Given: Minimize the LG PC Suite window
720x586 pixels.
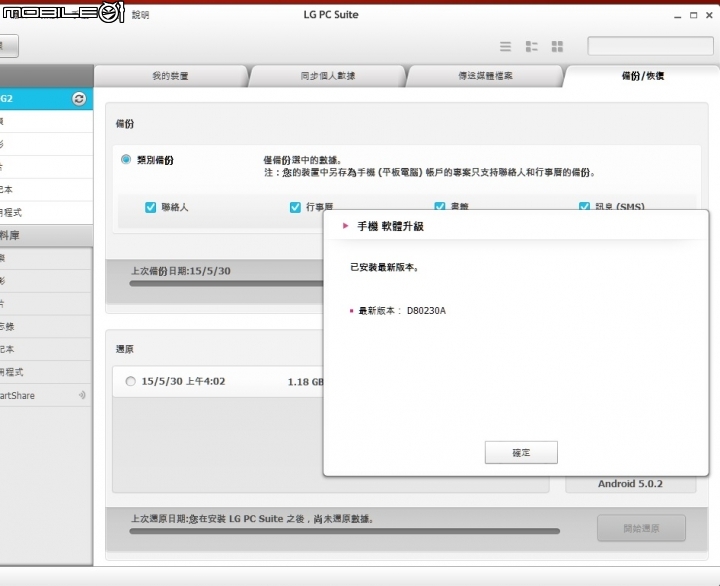Looking at the screenshot, I should [678, 16].
